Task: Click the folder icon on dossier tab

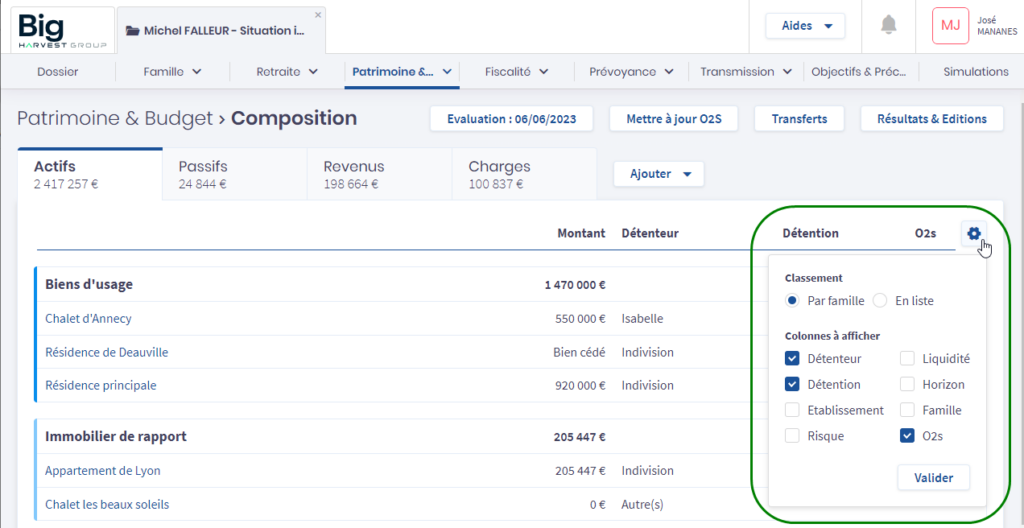Action: click(x=132, y=31)
